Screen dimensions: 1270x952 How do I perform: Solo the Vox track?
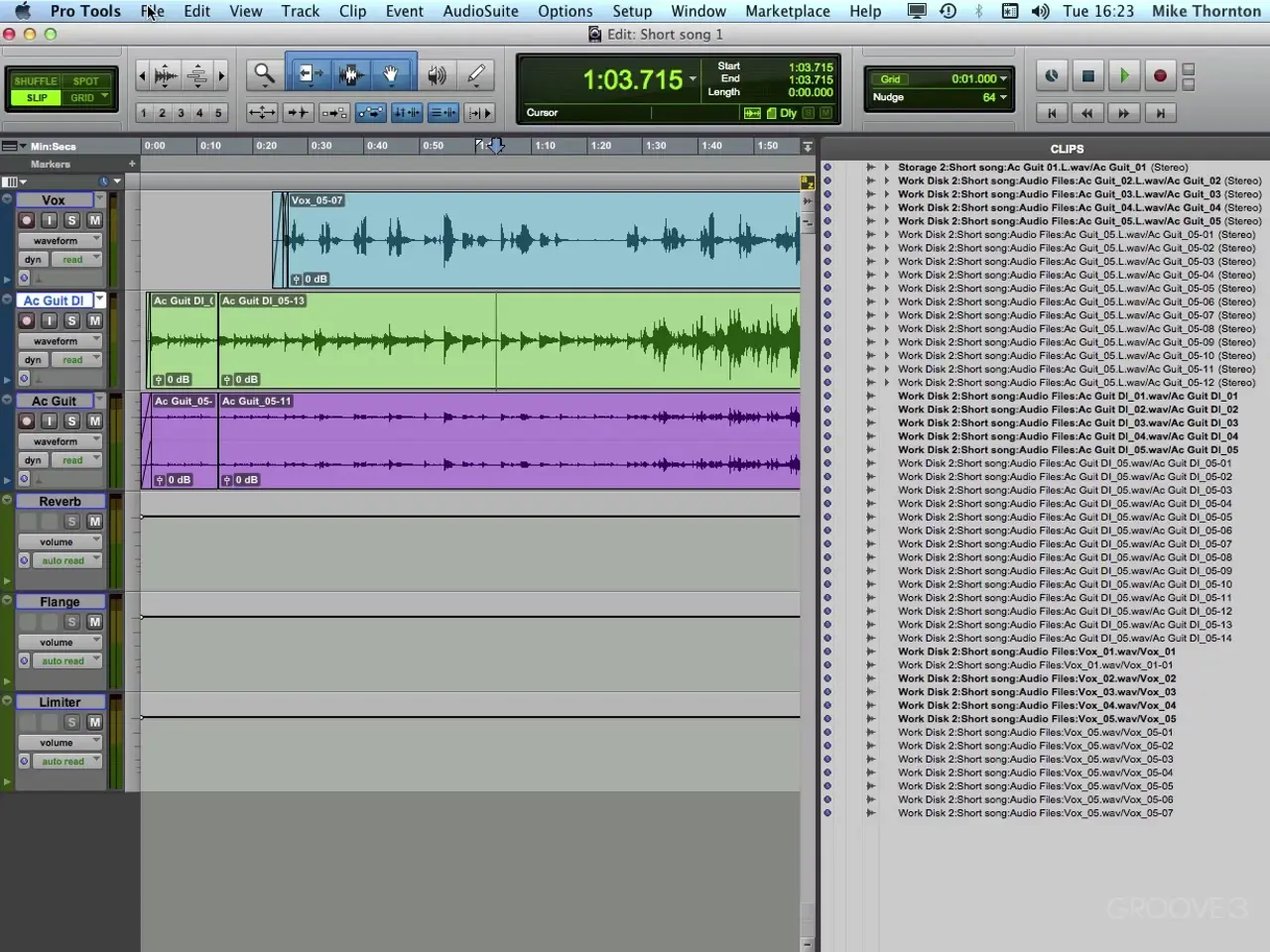click(x=71, y=220)
